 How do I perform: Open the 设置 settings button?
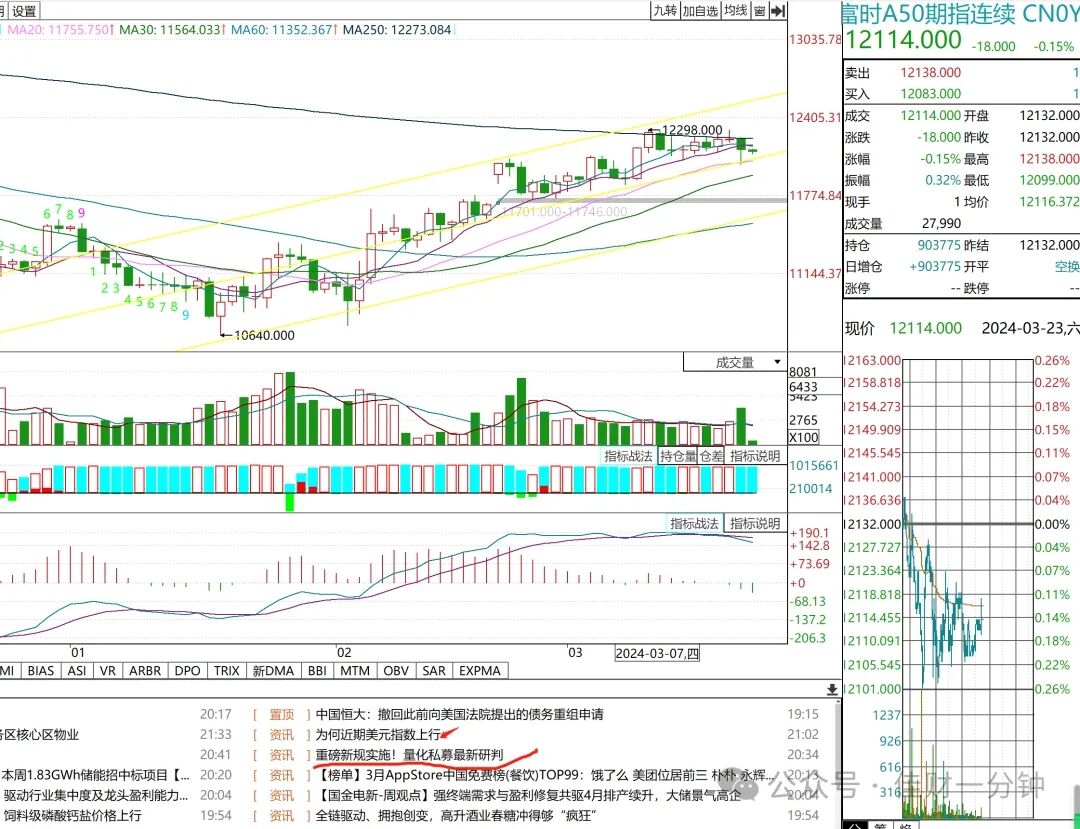pos(25,10)
